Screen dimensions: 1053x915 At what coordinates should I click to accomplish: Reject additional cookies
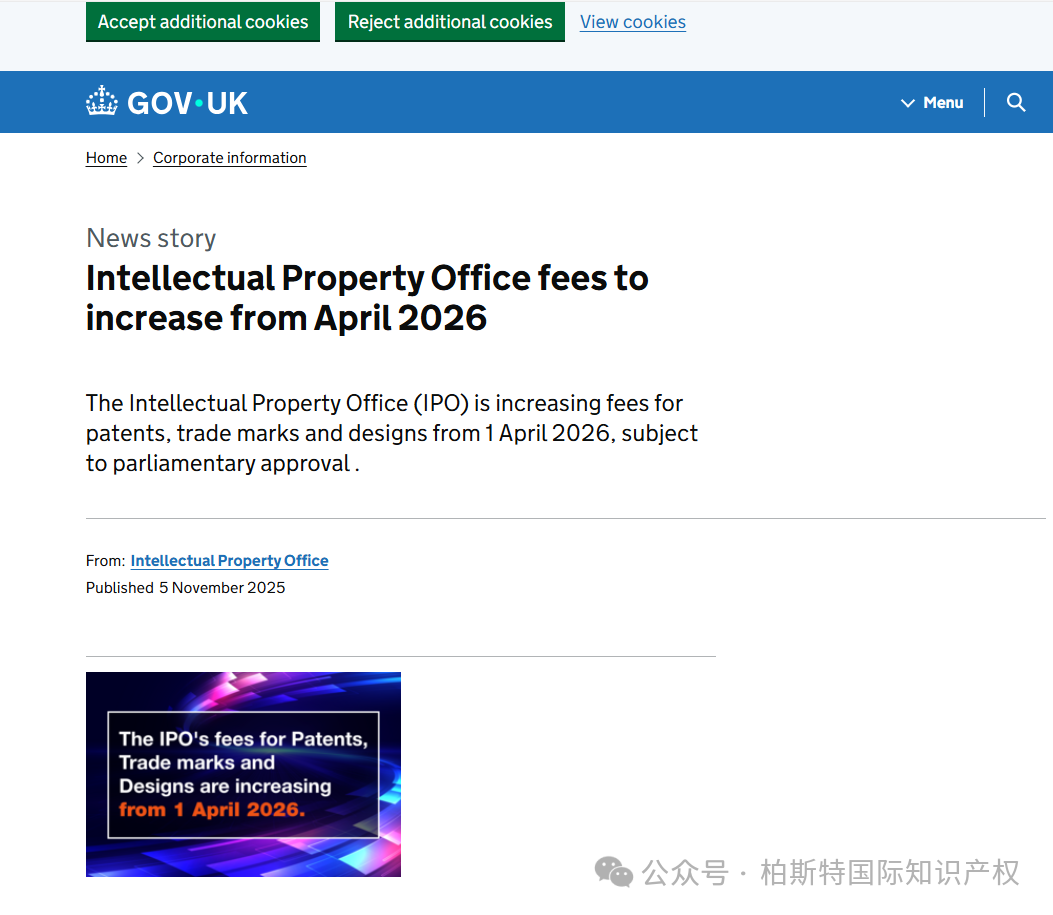tap(450, 22)
